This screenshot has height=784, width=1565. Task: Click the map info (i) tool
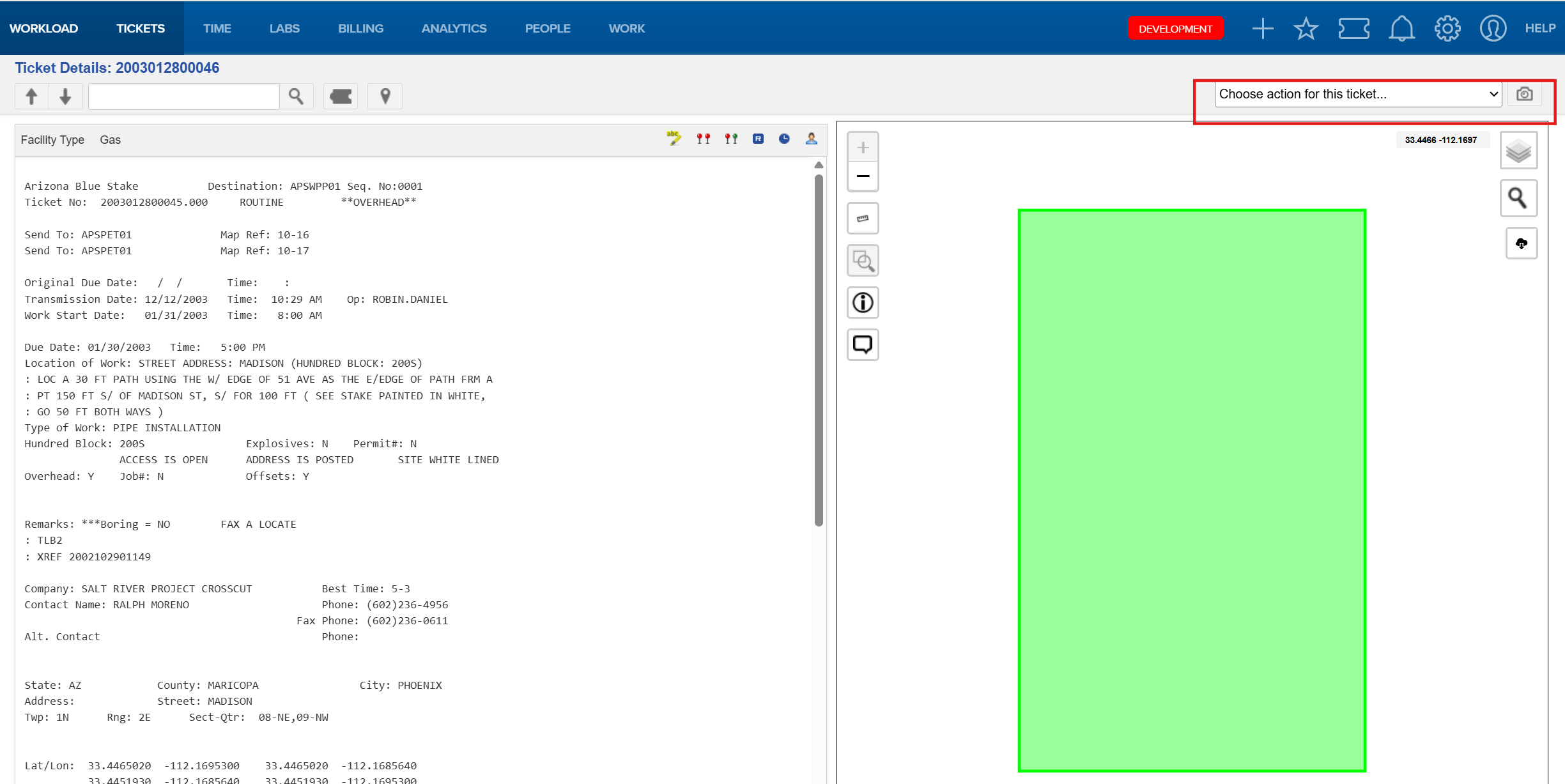863,302
